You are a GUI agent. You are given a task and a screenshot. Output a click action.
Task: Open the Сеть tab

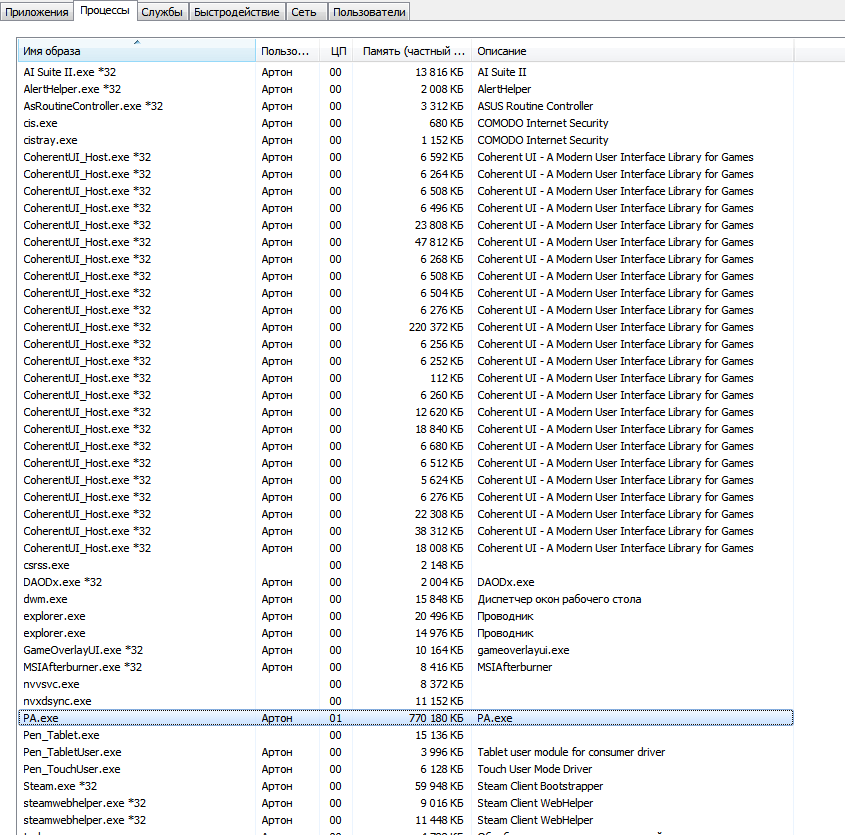[306, 12]
